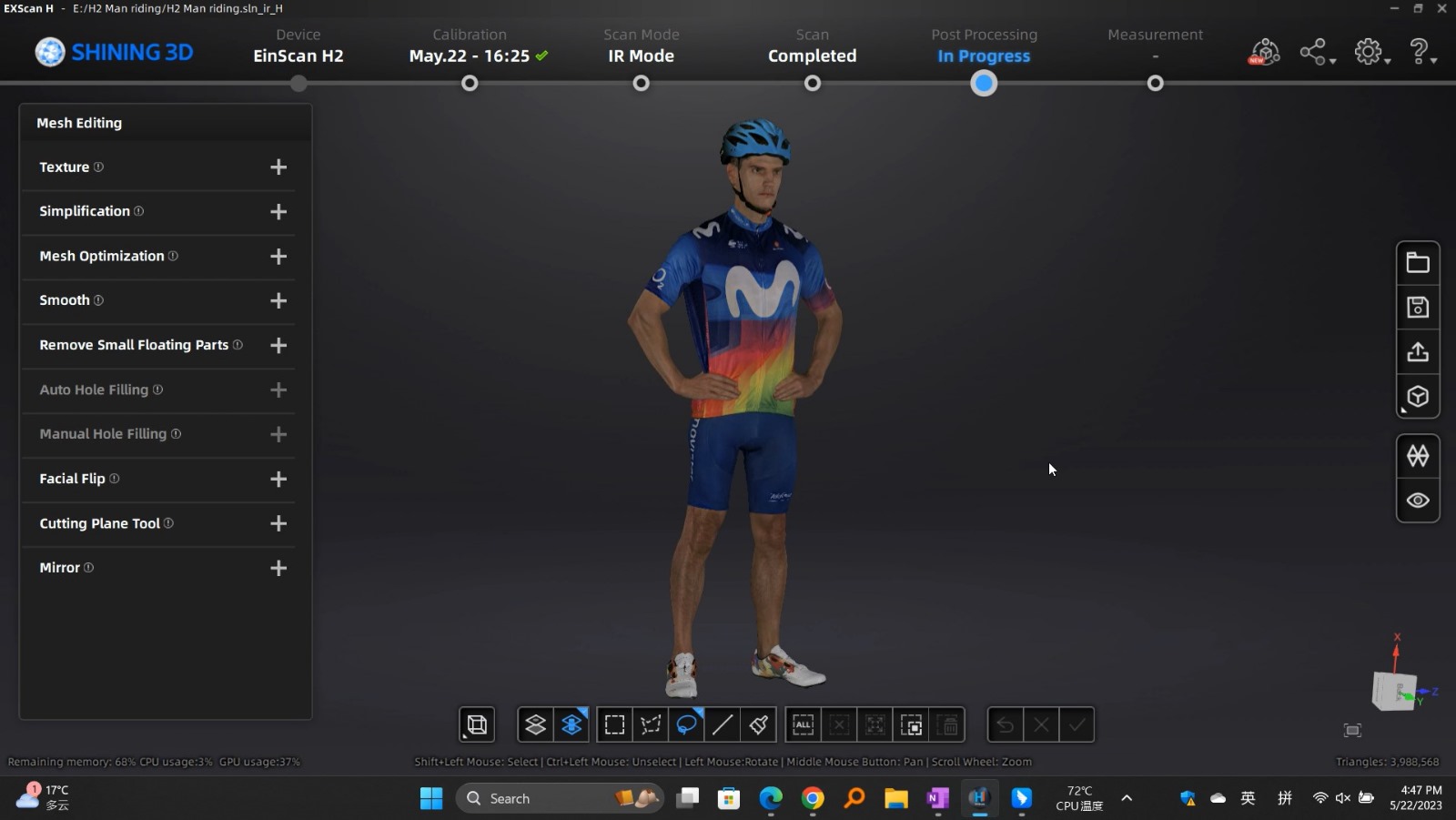Expand Remove Small Floating Parts section
The image size is (1456, 820).
pyautogui.click(x=278, y=345)
